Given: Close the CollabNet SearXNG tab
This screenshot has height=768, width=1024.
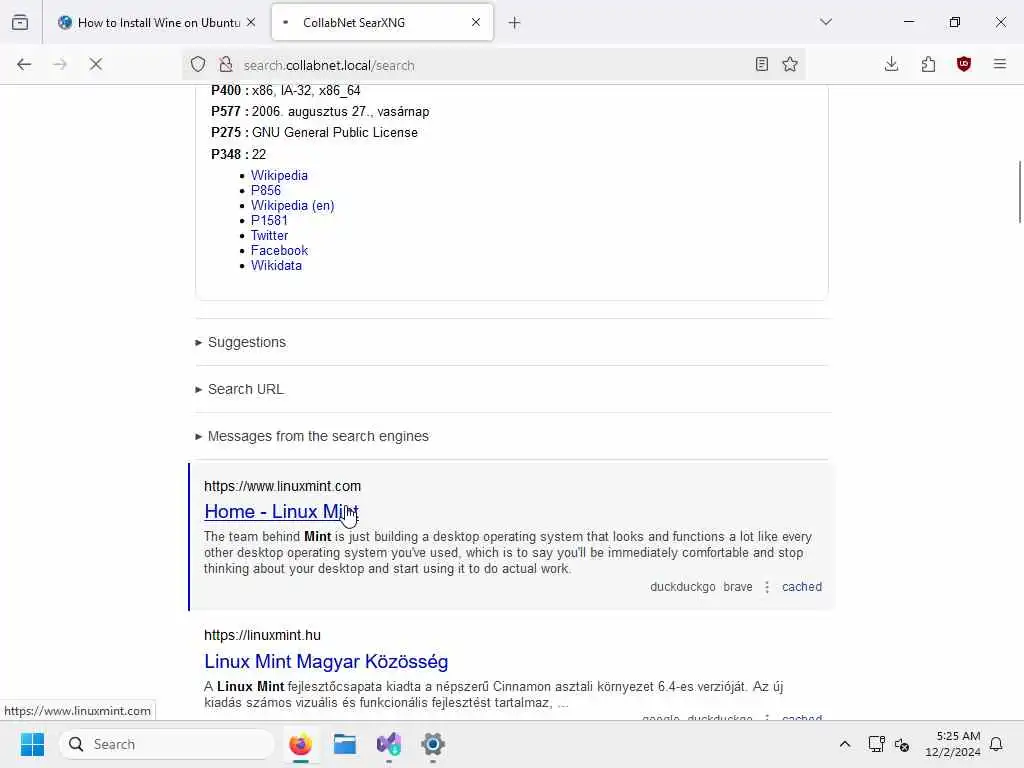Looking at the screenshot, I should (x=476, y=23).
